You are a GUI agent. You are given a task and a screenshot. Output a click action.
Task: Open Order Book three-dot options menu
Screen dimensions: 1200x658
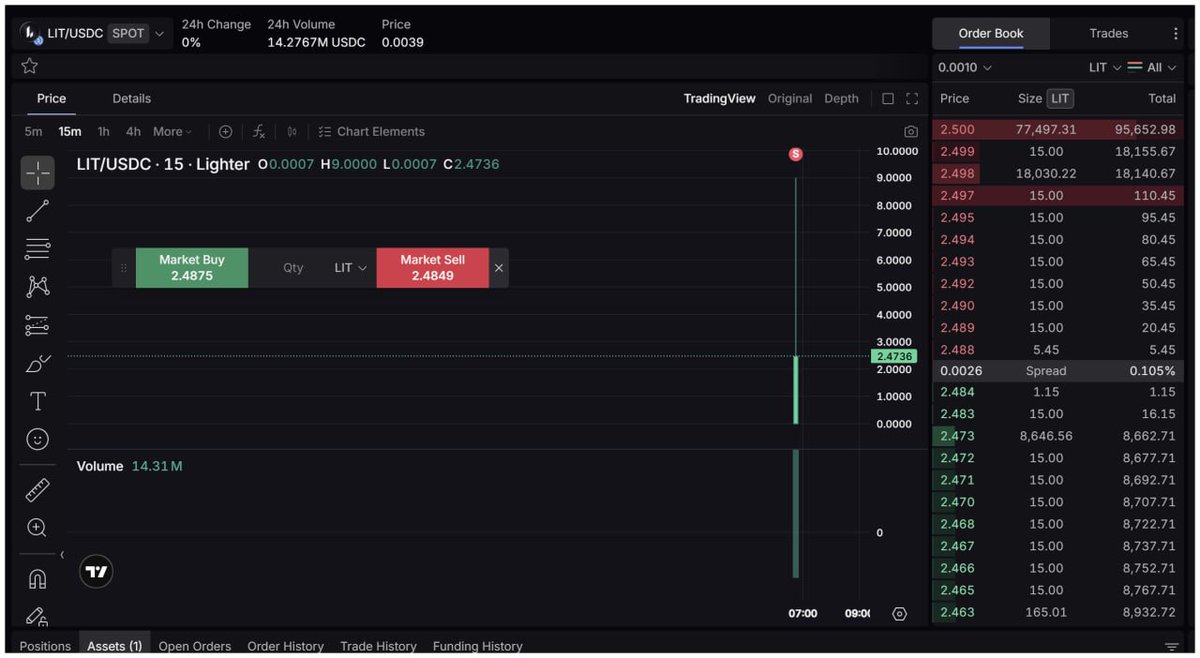click(1176, 33)
